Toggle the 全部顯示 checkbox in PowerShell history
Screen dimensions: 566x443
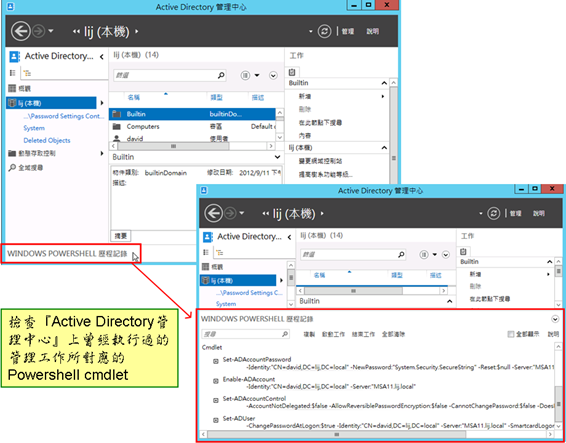pyautogui.click(x=510, y=334)
